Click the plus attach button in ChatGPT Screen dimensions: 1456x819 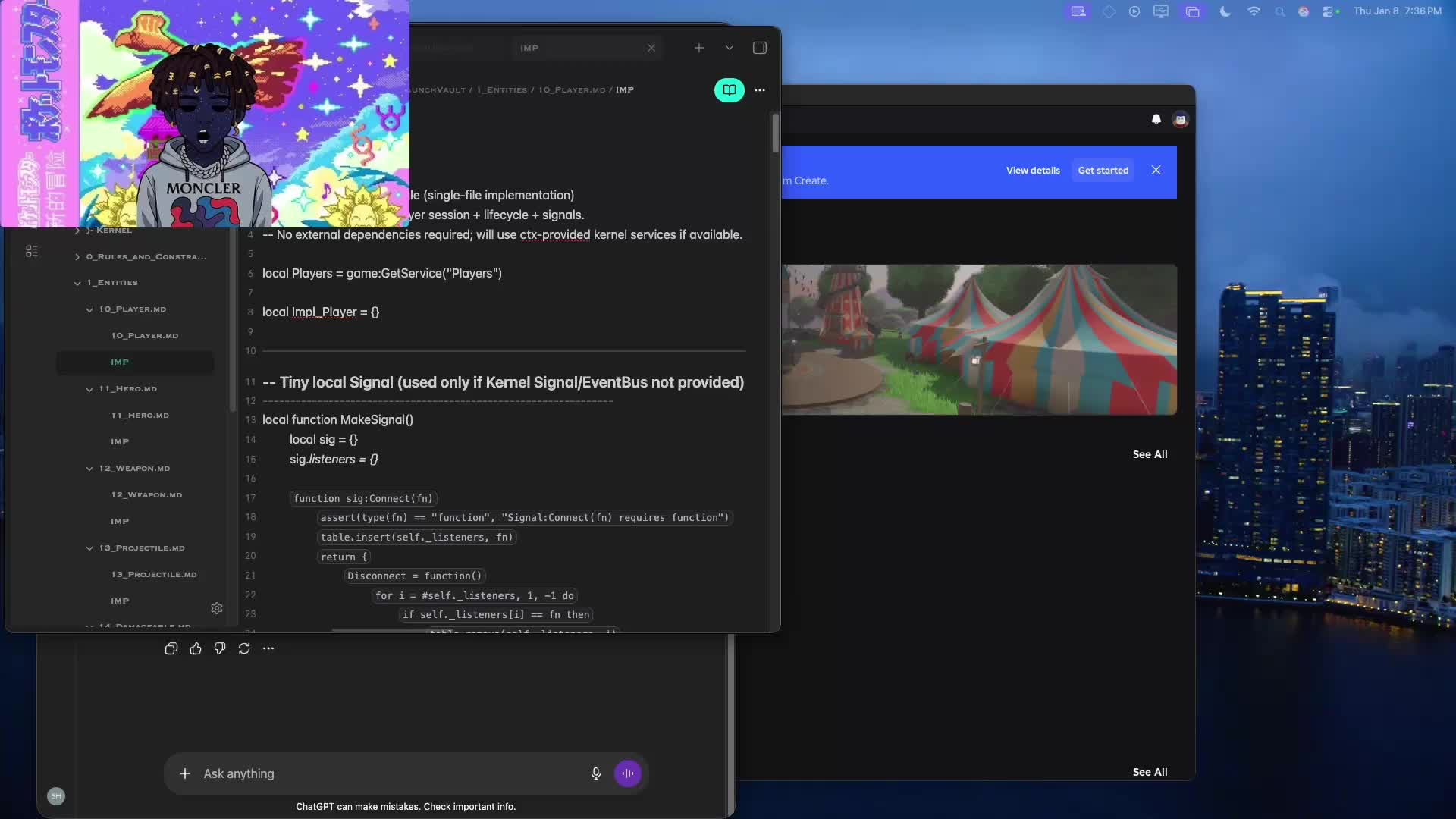point(184,773)
